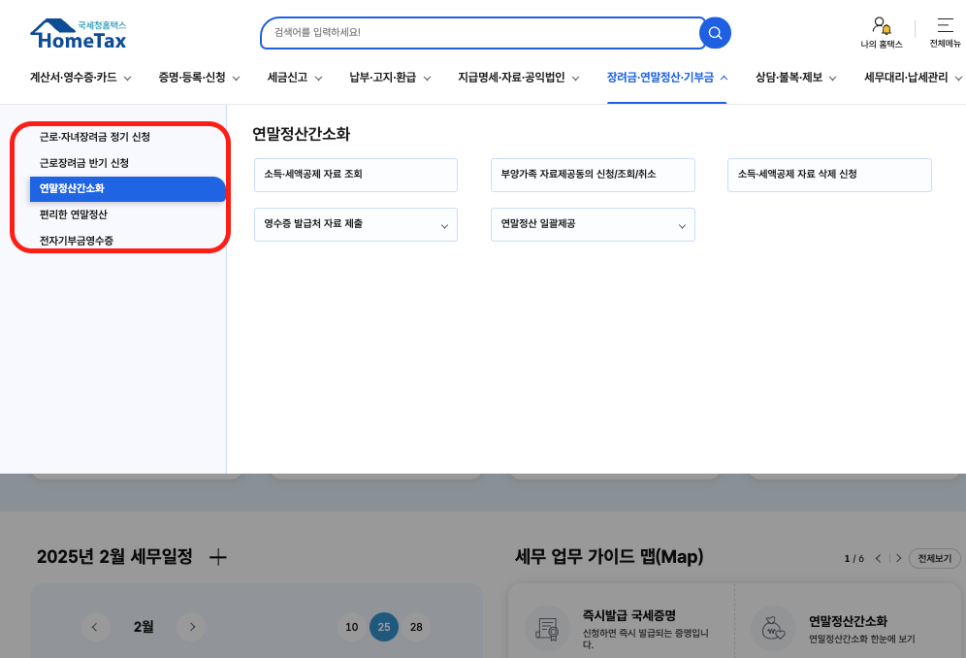Open 부양가족 자료제공동의 신청/조회/취소
The image size is (966, 658).
coord(593,175)
